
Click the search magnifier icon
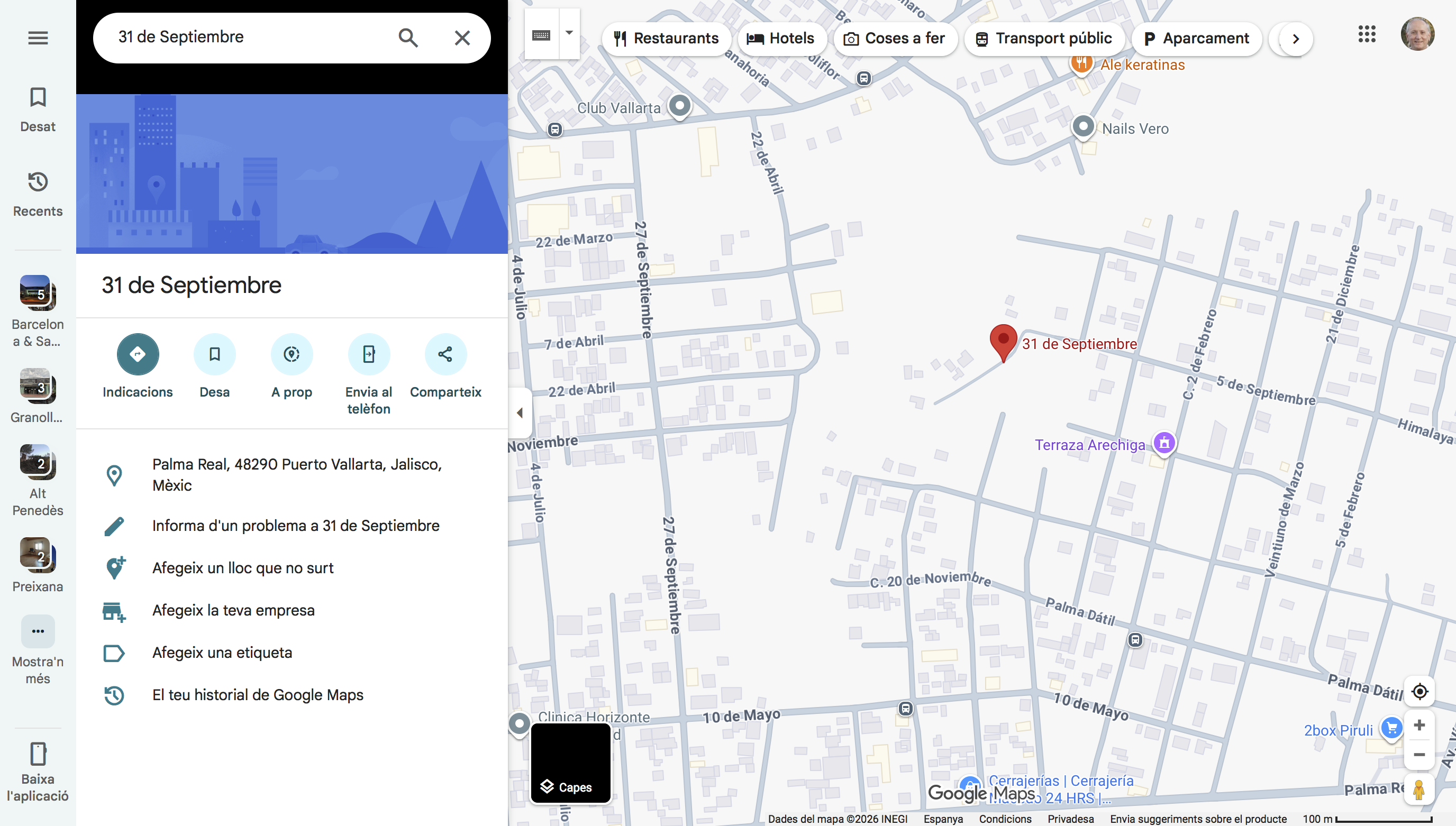click(408, 38)
